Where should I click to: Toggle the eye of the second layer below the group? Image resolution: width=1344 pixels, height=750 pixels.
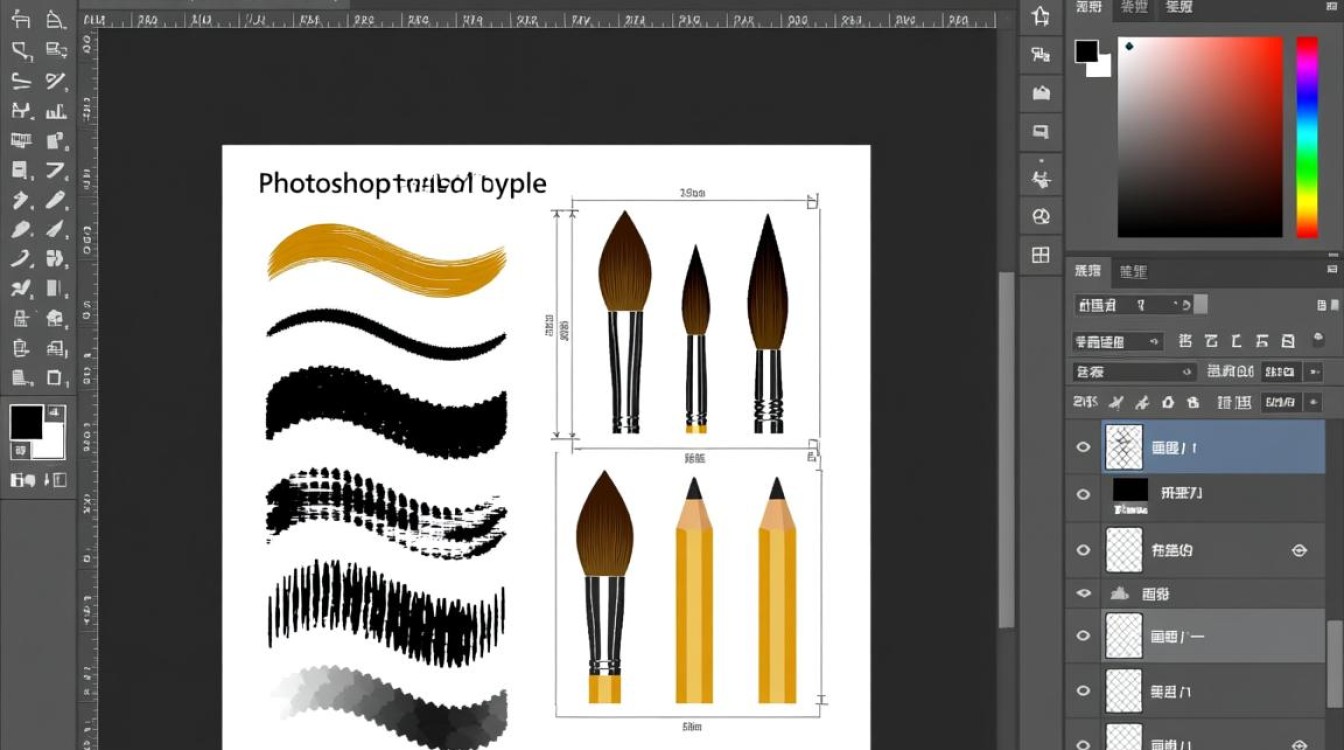click(x=1083, y=690)
